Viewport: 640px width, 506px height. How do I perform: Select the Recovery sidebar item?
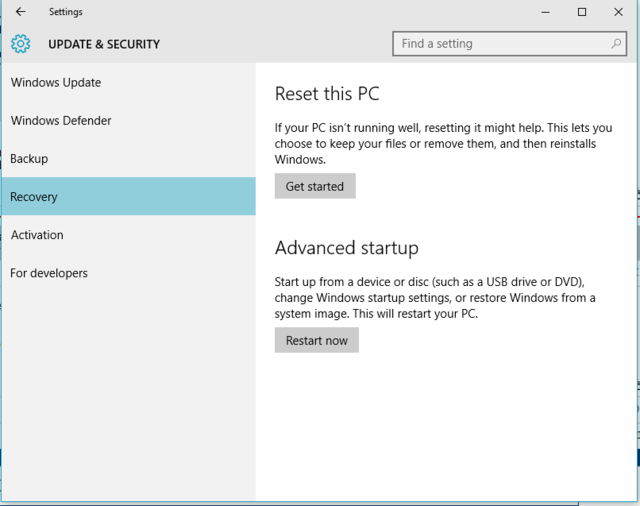129,196
